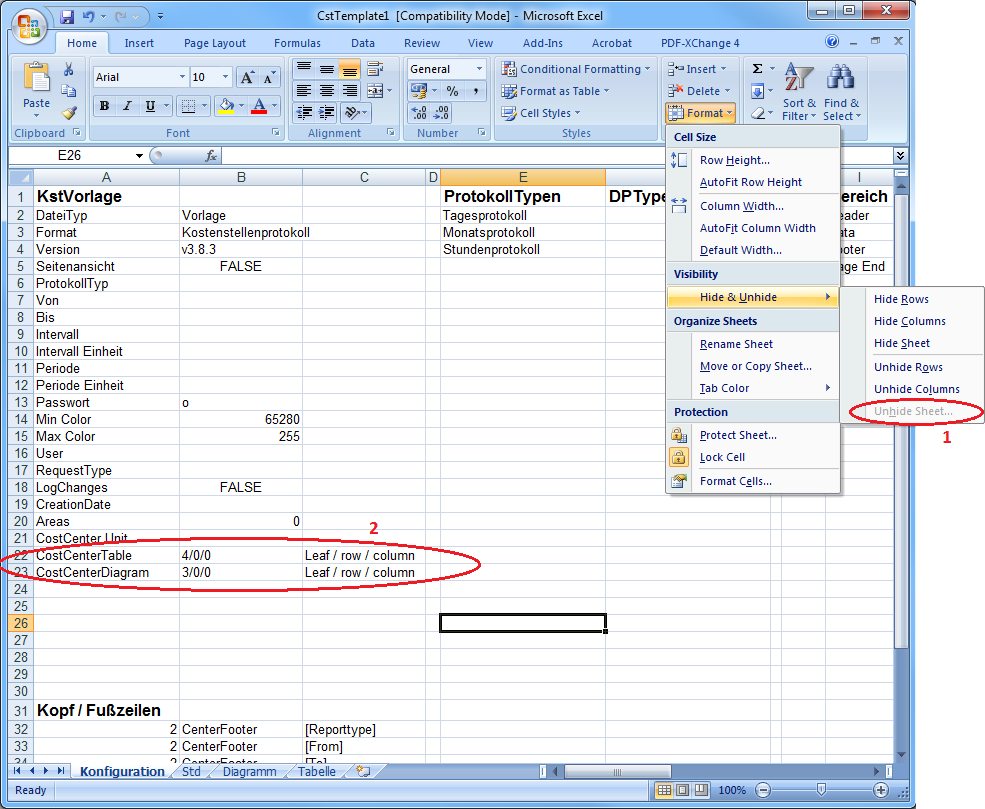Click the Percent Style icon
Viewport: 985px width, 809px height.
coord(452,91)
